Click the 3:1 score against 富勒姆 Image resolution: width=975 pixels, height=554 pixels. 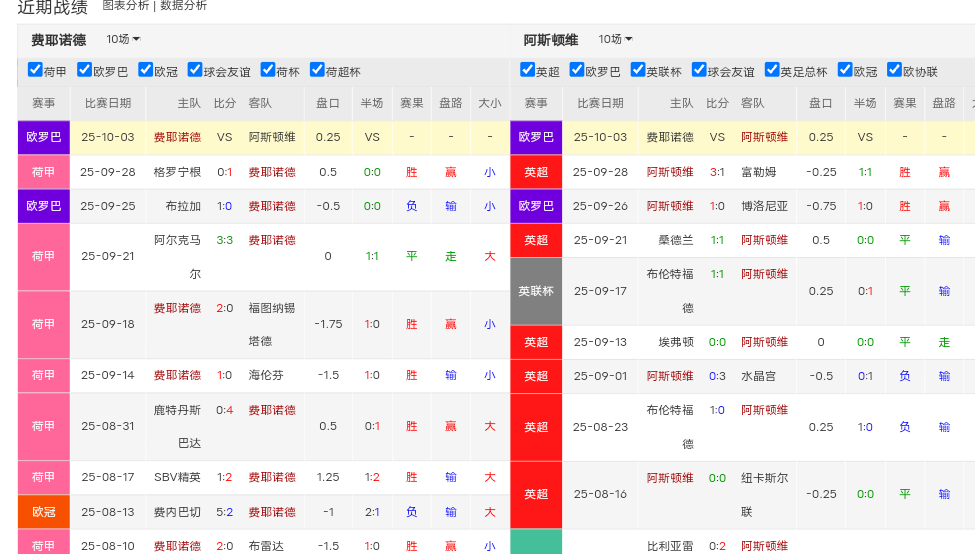tap(717, 172)
